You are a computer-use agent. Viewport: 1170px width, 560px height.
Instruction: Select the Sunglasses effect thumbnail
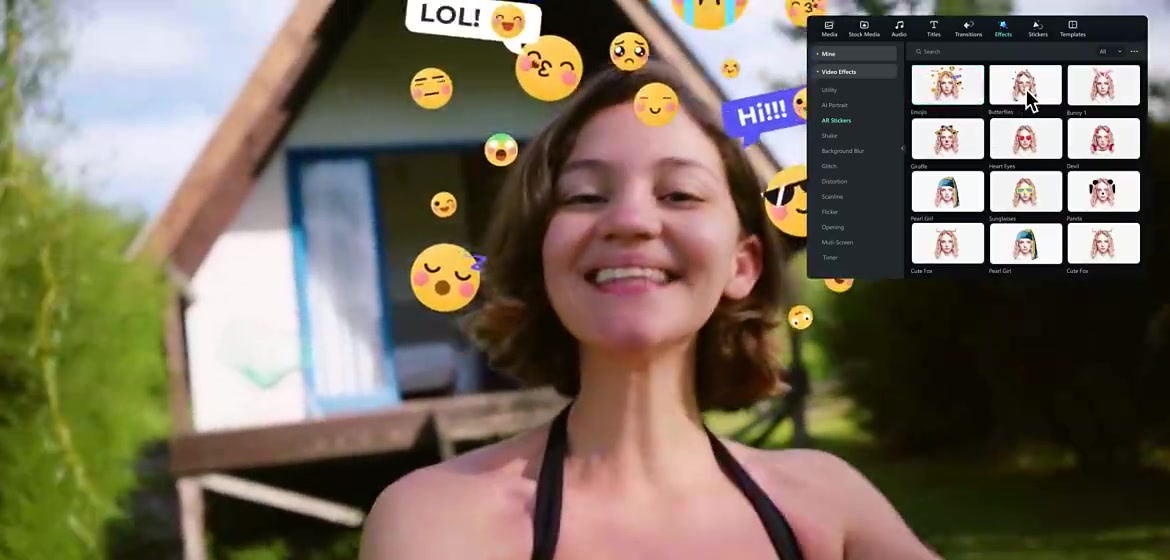[1025, 191]
